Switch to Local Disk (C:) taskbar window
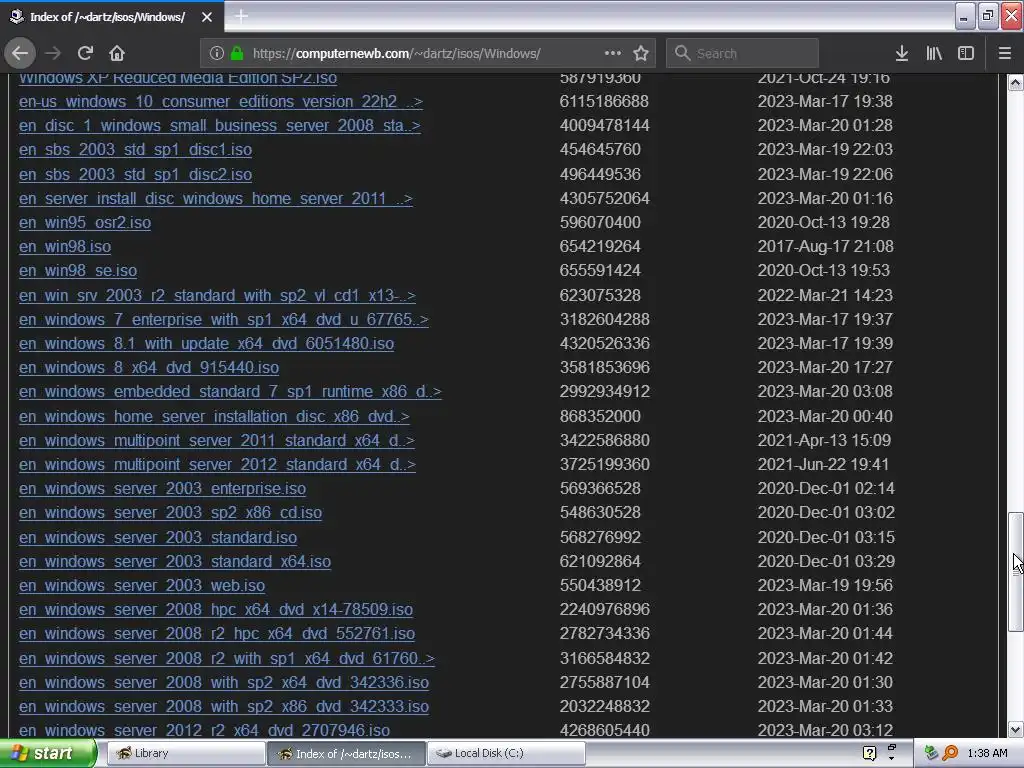Screen dimensions: 1024x768 [x=506, y=753]
